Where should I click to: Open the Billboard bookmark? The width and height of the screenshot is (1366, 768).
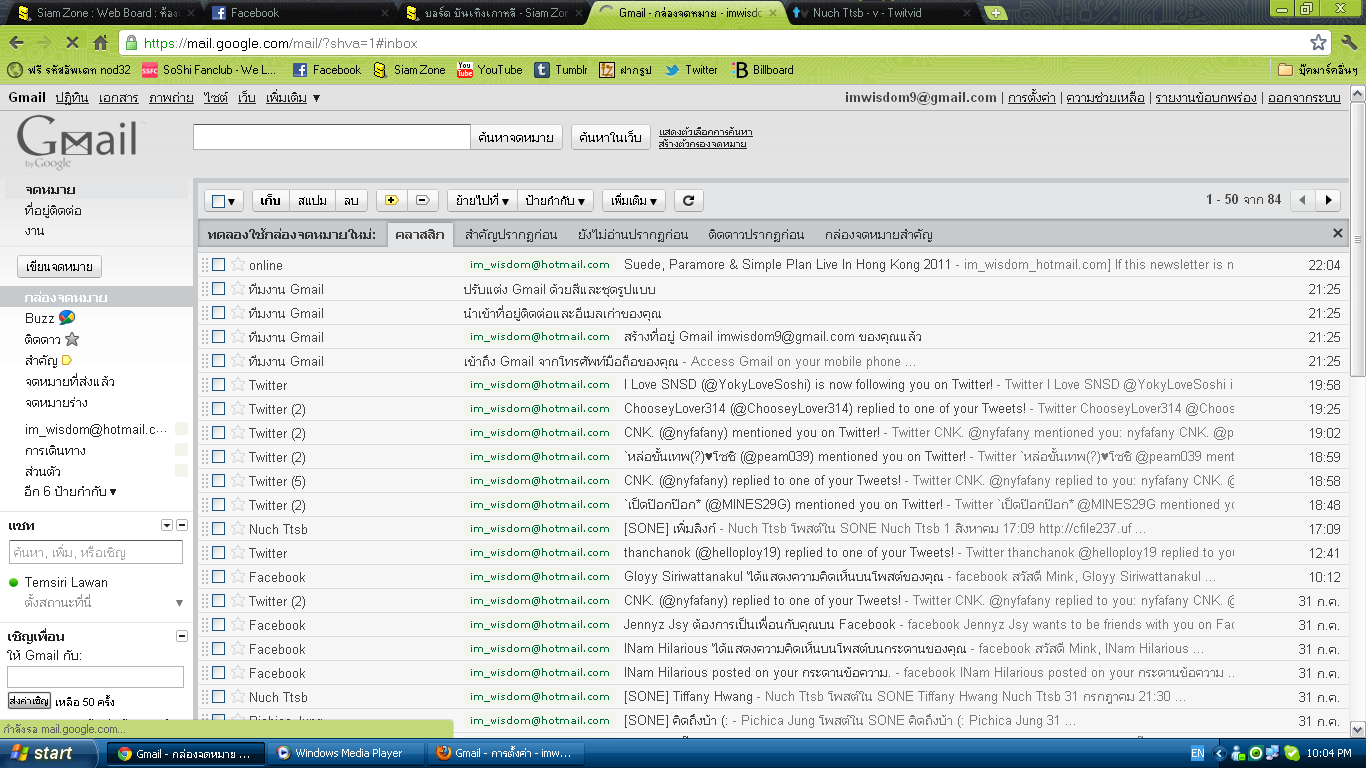click(763, 70)
